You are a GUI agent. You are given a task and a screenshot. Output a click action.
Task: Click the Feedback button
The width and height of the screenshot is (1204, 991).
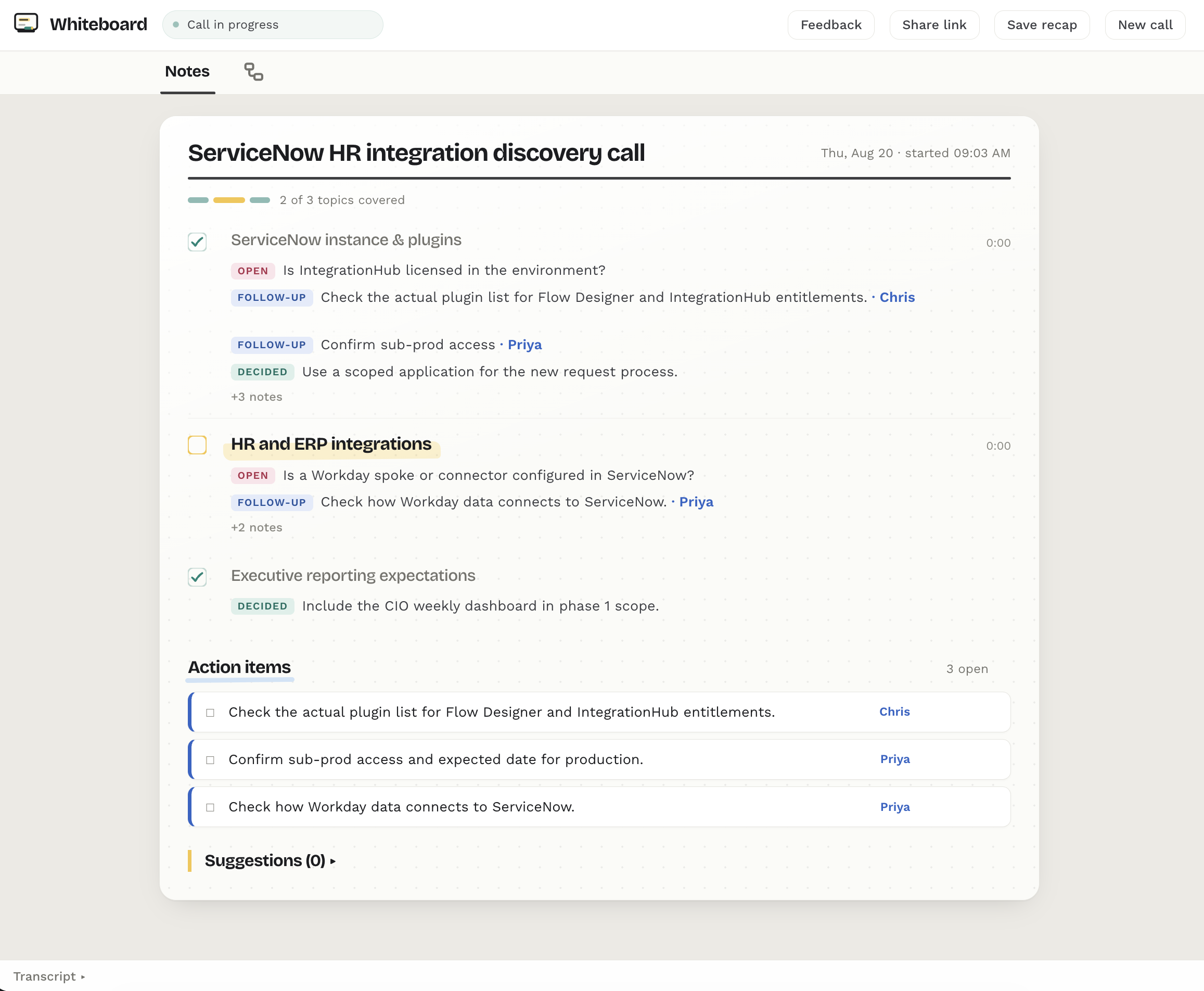pos(831,24)
